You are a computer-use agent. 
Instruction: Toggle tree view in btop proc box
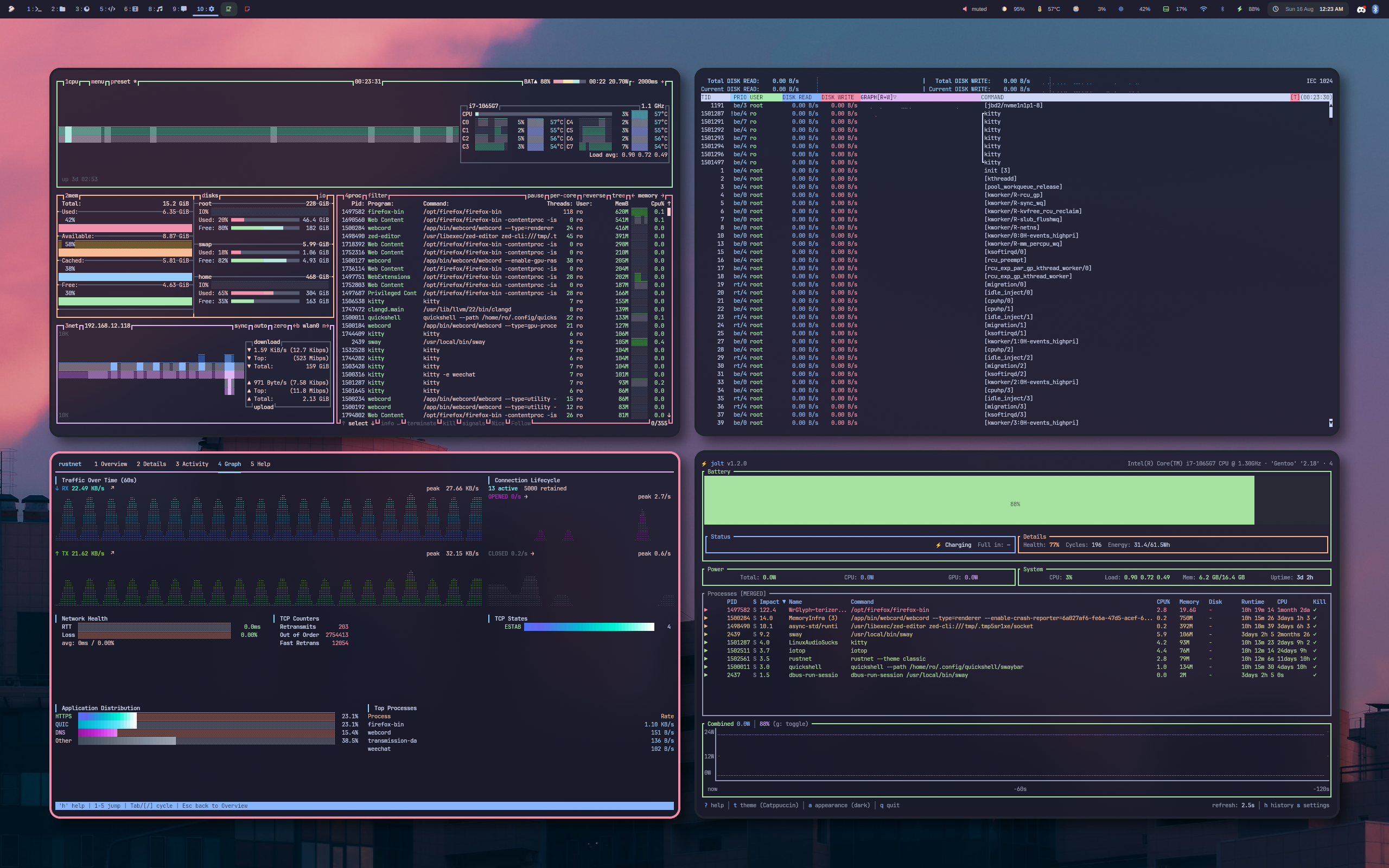[x=618, y=196]
